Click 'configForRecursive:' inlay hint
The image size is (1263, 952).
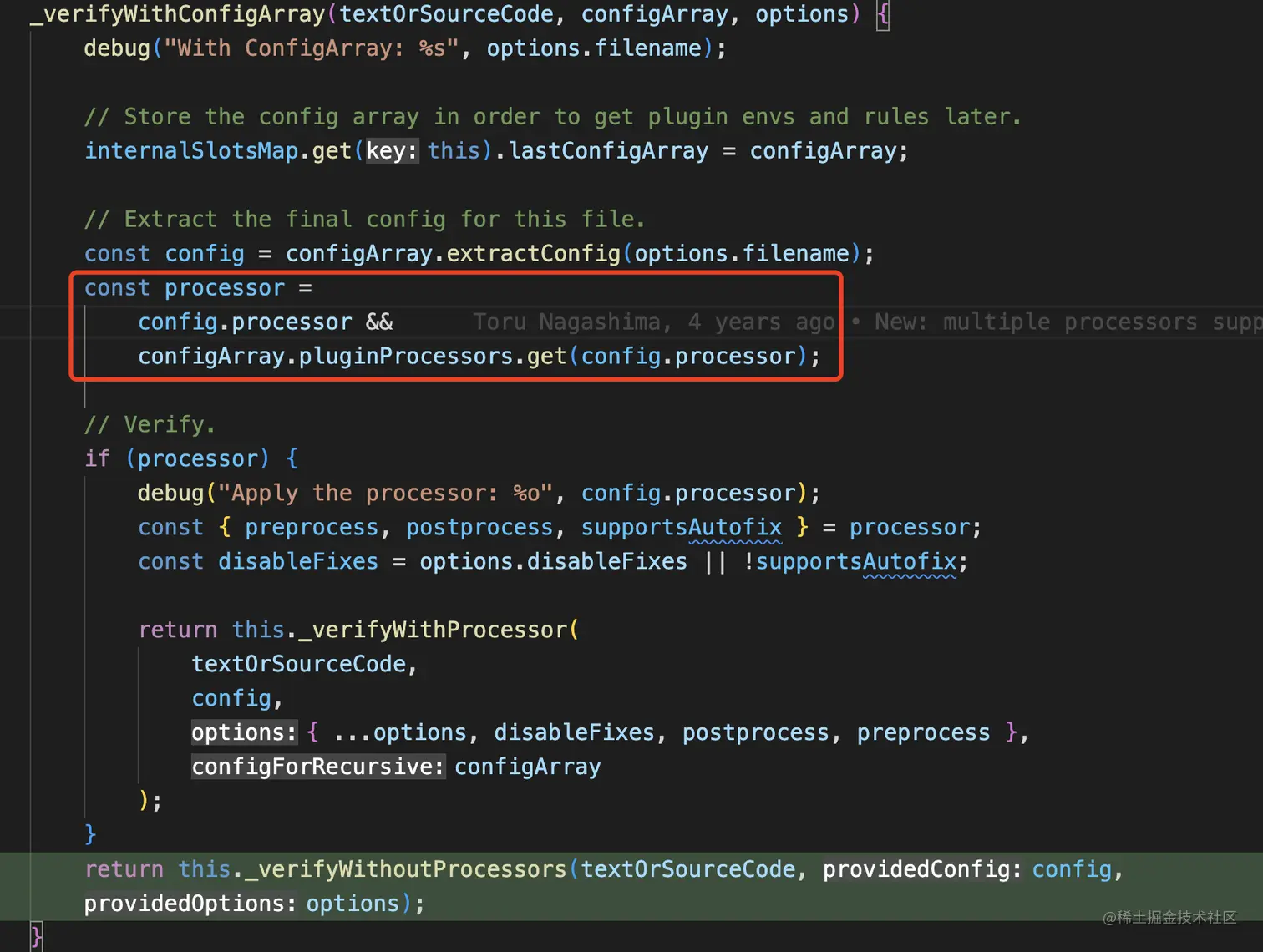click(317, 767)
